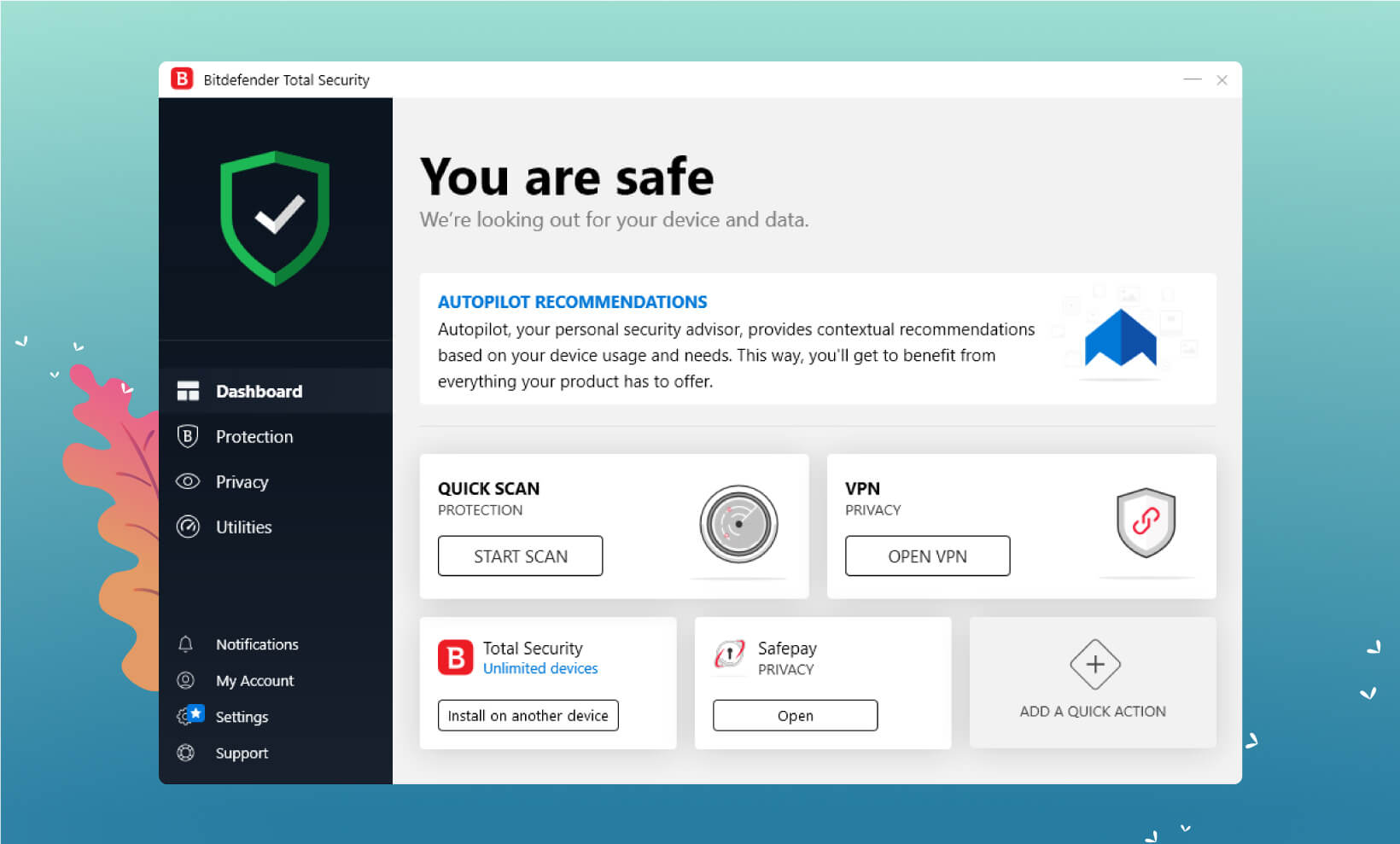Open Safepay with the Open button
1400x844 pixels.
[x=795, y=715]
